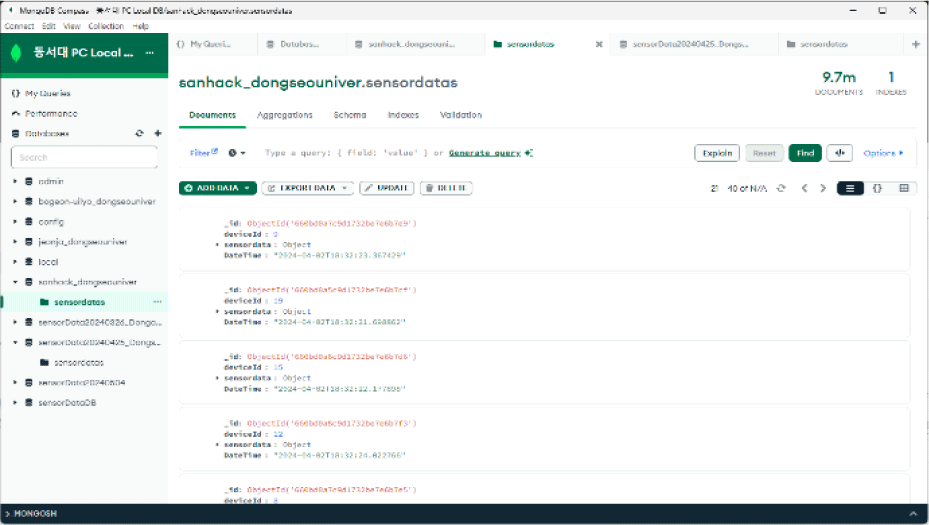Open the Connect menu
Image resolution: width=929 pixels, height=525 pixels.
pos(20,26)
